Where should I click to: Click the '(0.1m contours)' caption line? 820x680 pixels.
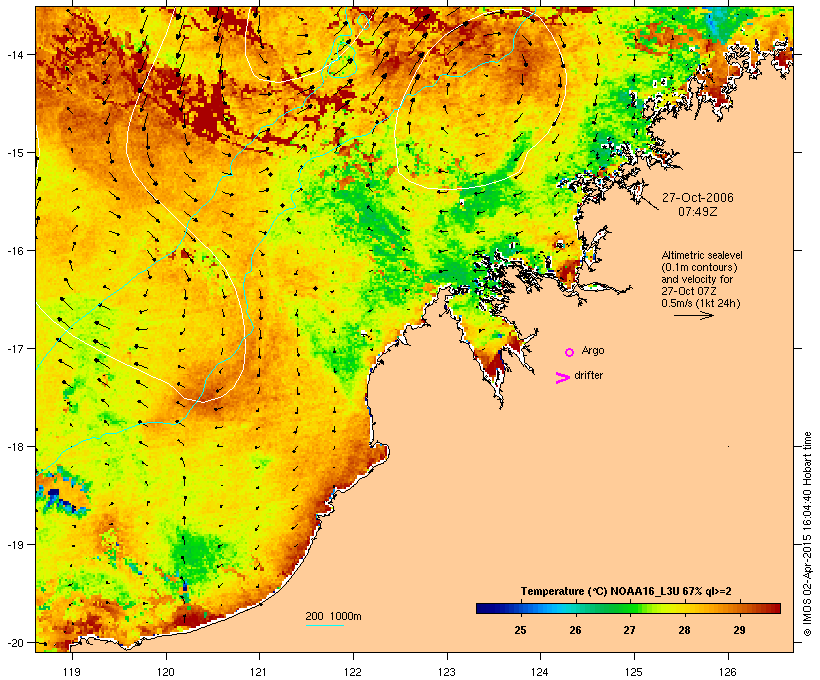tap(699, 267)
